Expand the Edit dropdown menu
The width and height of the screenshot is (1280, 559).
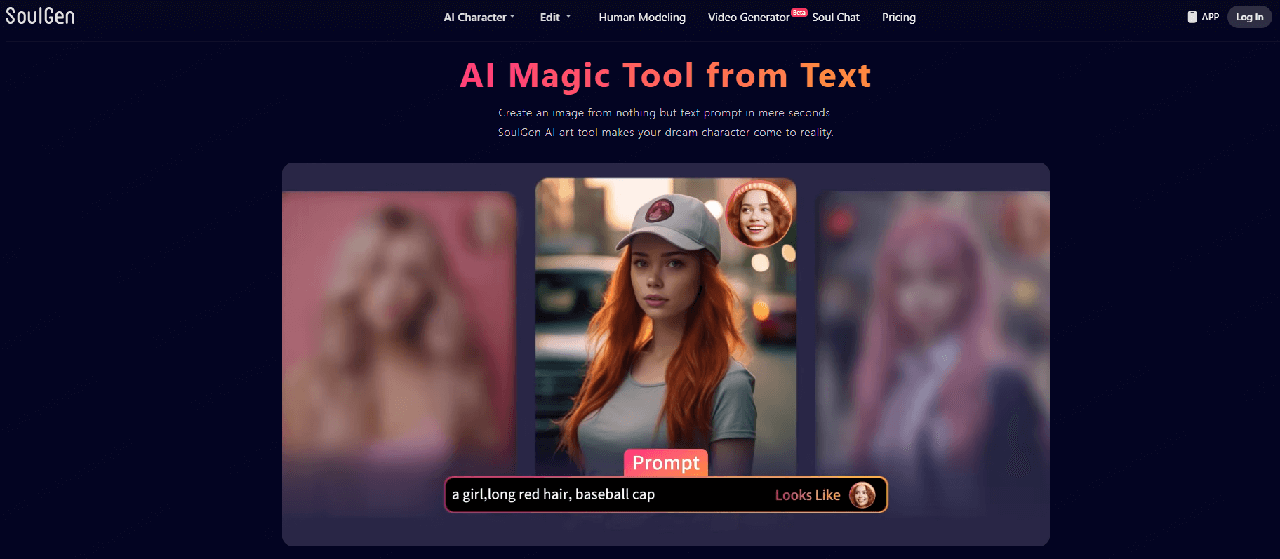[555, 17]
